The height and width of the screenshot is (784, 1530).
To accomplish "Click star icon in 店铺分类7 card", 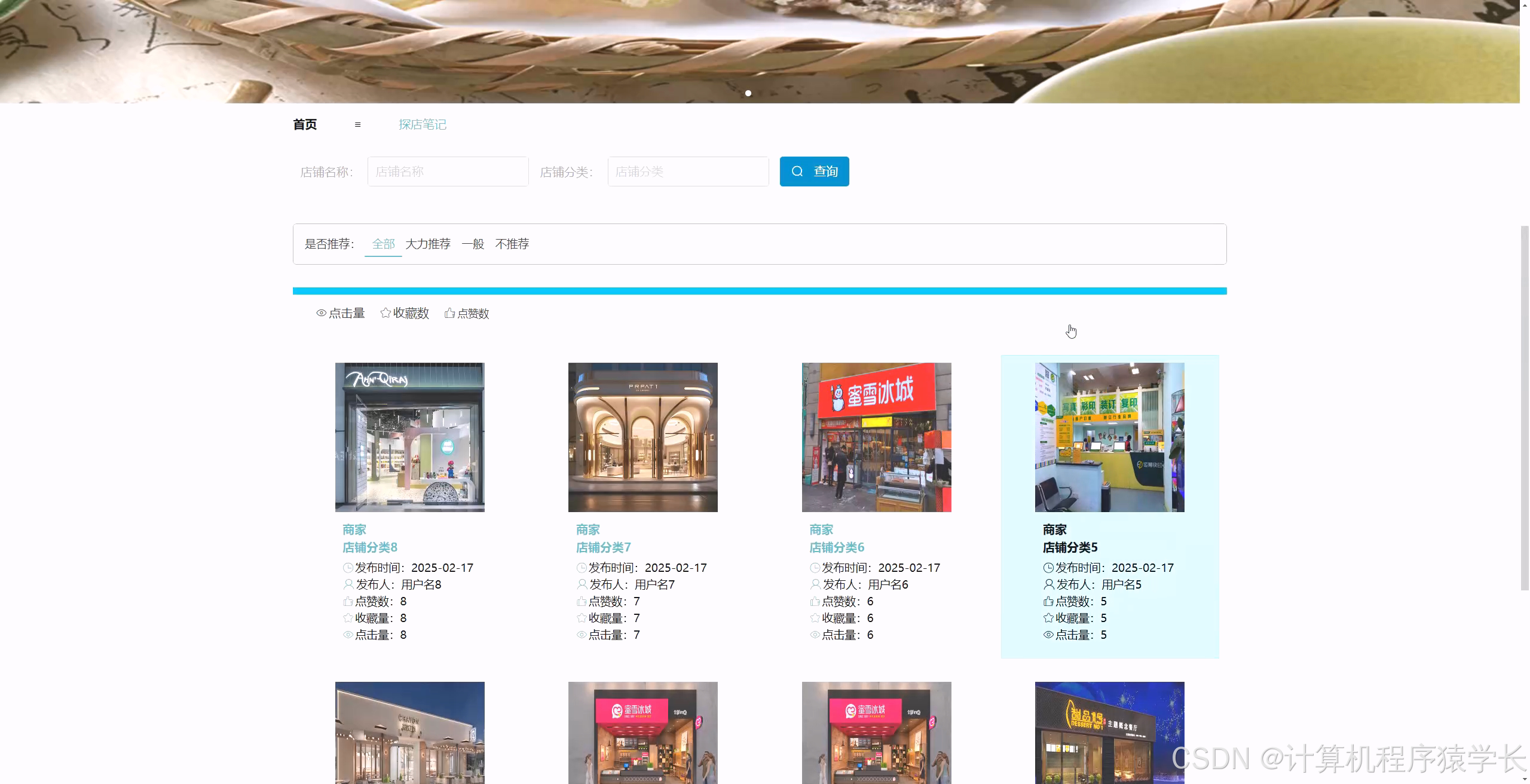I will coord(581,618).
